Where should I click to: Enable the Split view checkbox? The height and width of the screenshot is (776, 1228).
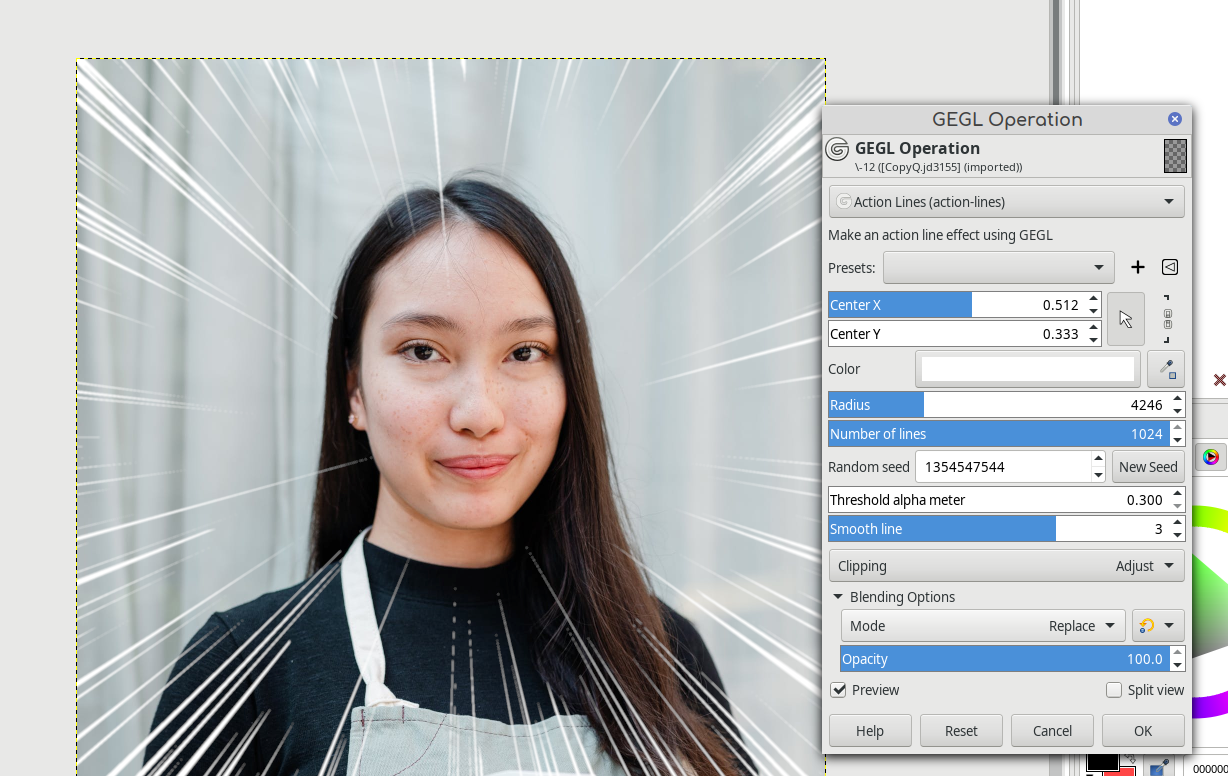(x=1114, y=690)
